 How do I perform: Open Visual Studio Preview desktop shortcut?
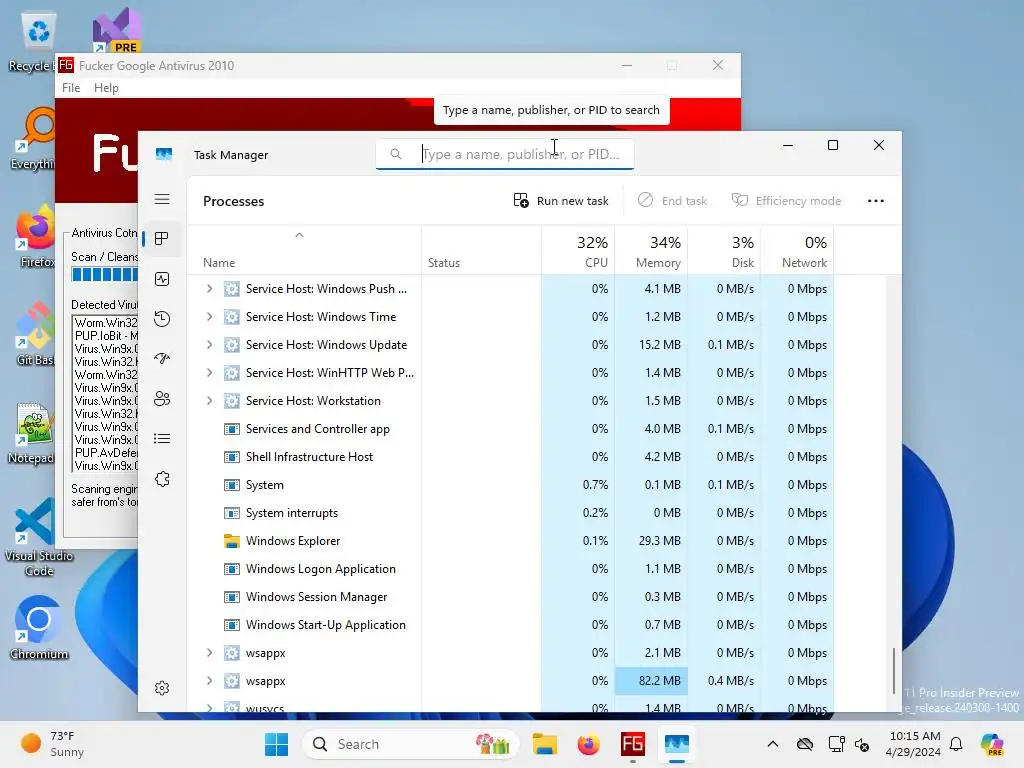116,30
